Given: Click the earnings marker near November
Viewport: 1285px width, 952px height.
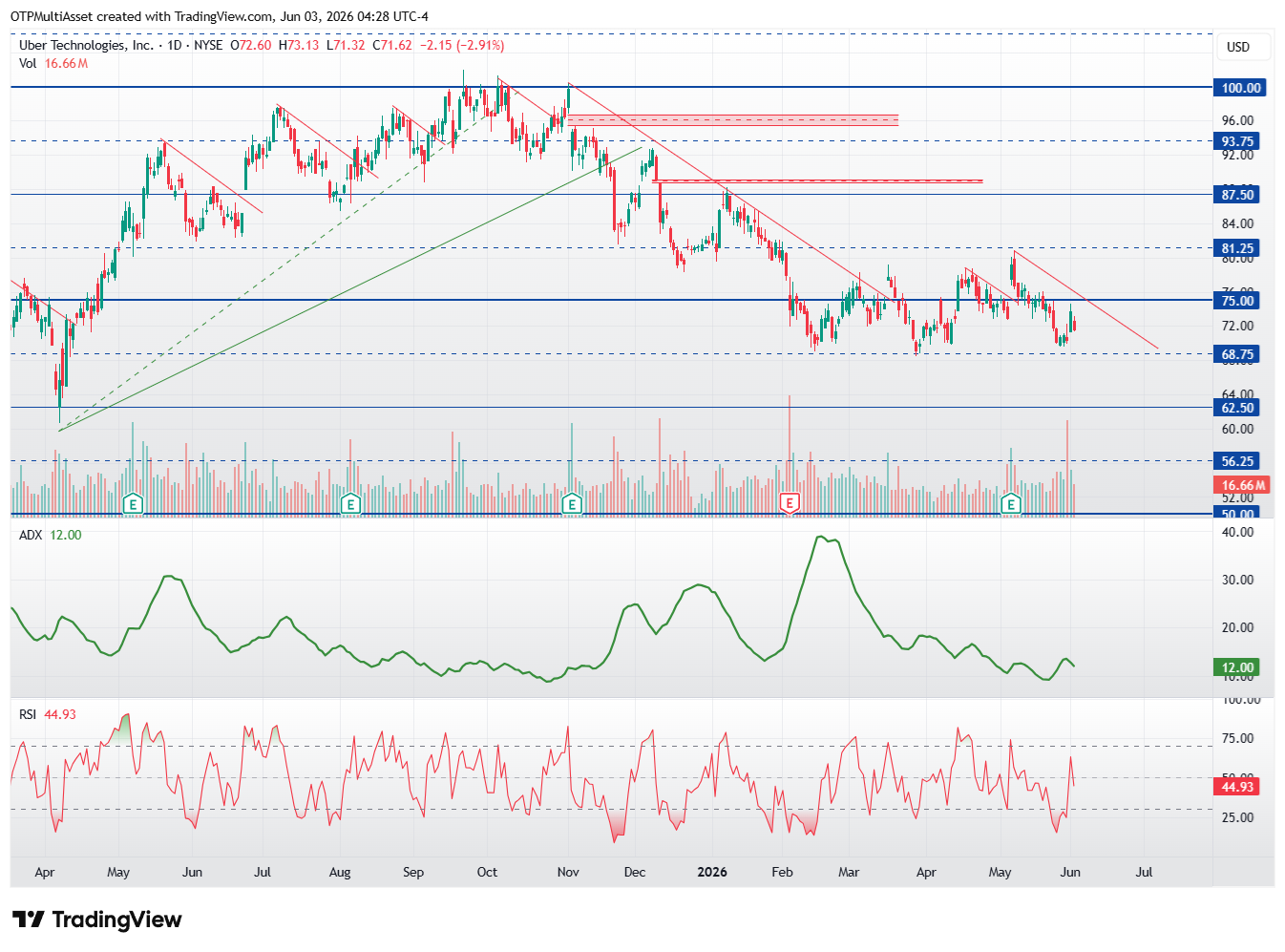Looking at the screenshot, I should point(572,503).
